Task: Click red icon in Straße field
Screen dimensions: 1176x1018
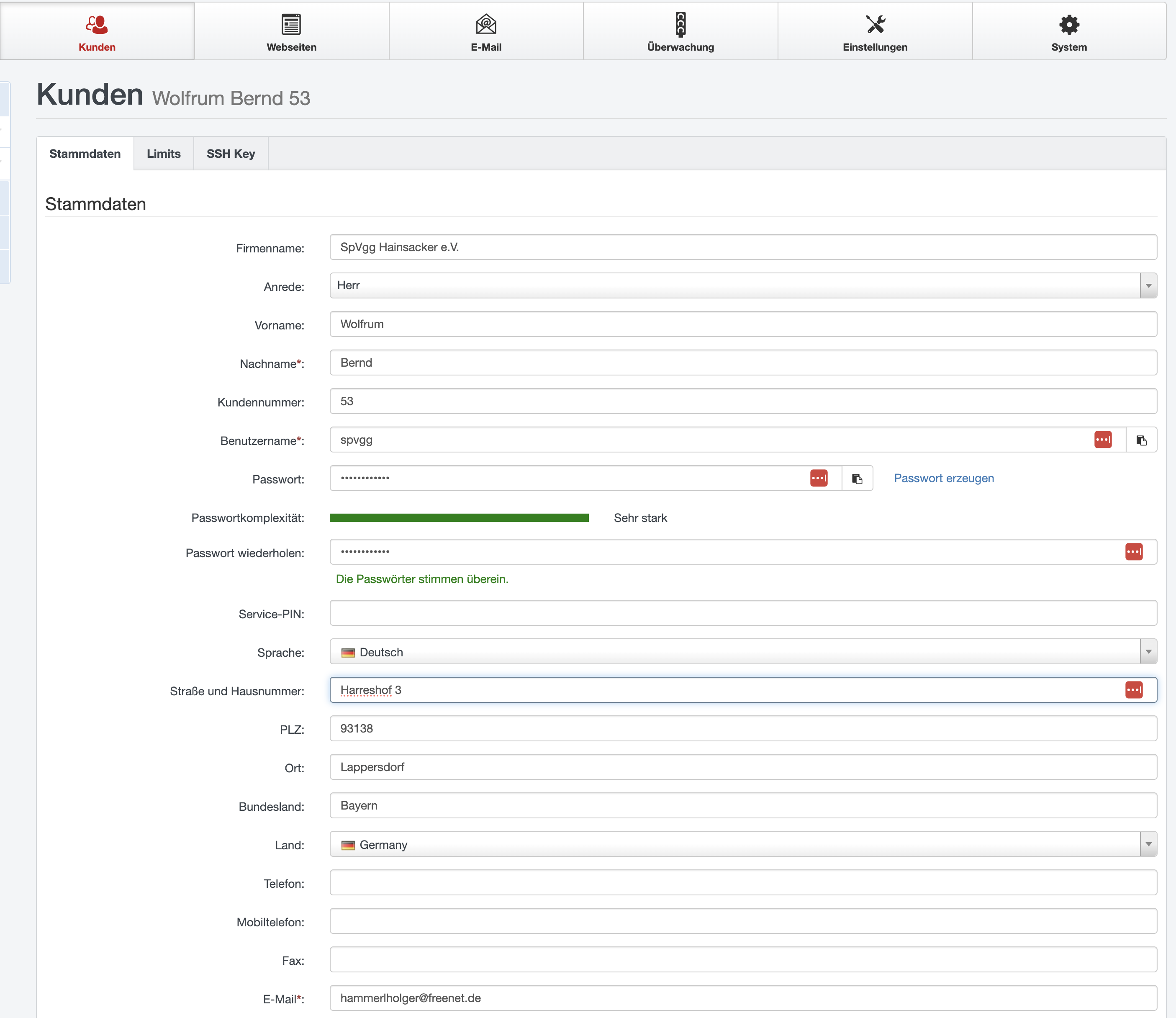Action: point(1133,690)
